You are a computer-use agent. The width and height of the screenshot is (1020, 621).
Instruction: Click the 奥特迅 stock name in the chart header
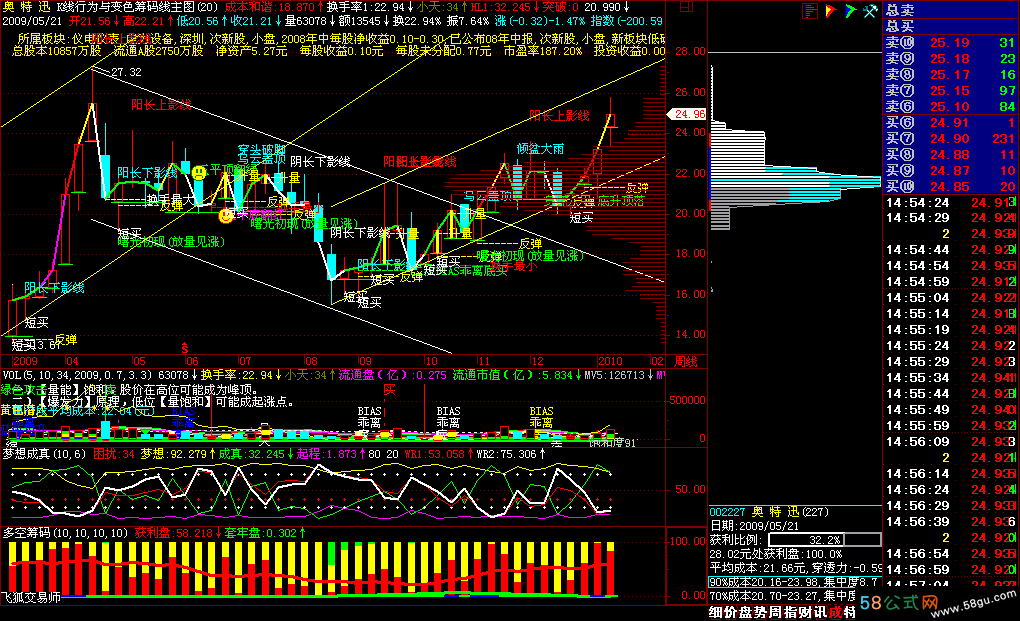pyautogui.click(x=26, y=7)
